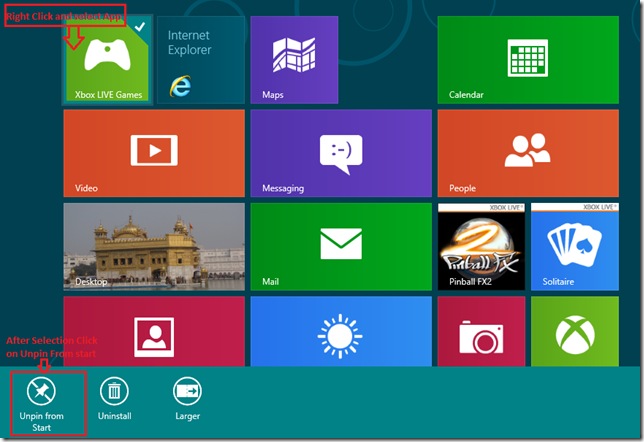Deselect the checkmark on Xbox LIVE Games tile
This screenshot has width=644, height=442.
click(x=140, y=27)
